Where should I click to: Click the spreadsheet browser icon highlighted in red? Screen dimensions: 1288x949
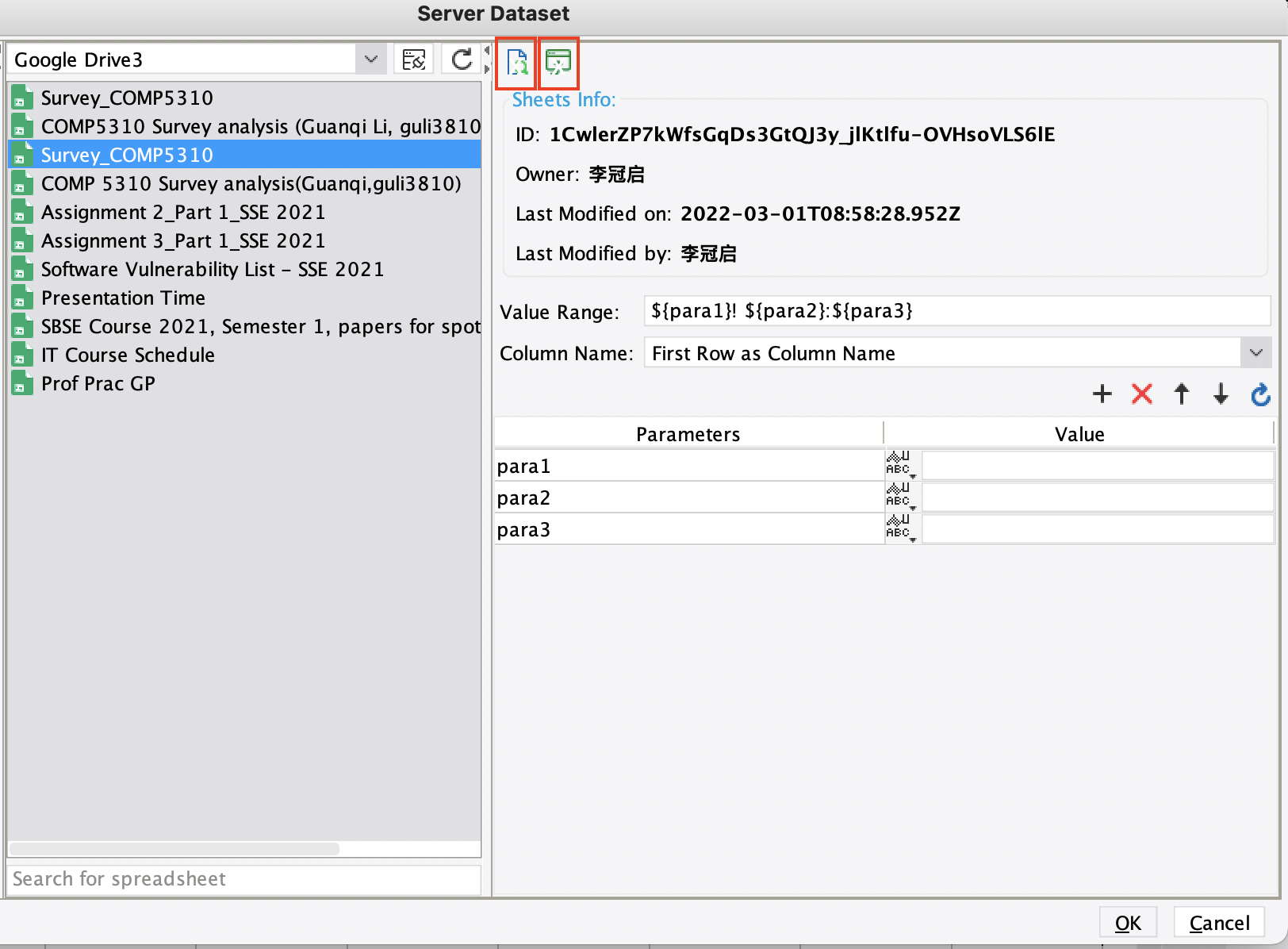pyautogui.click(x=558, y=63)
